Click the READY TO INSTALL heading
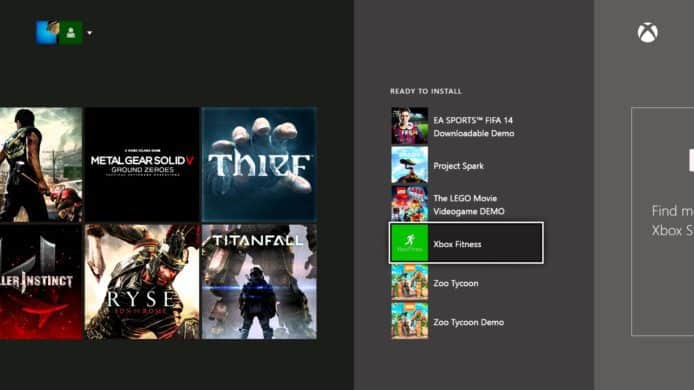This screenshot has height=390, width=694. (426, 91)
